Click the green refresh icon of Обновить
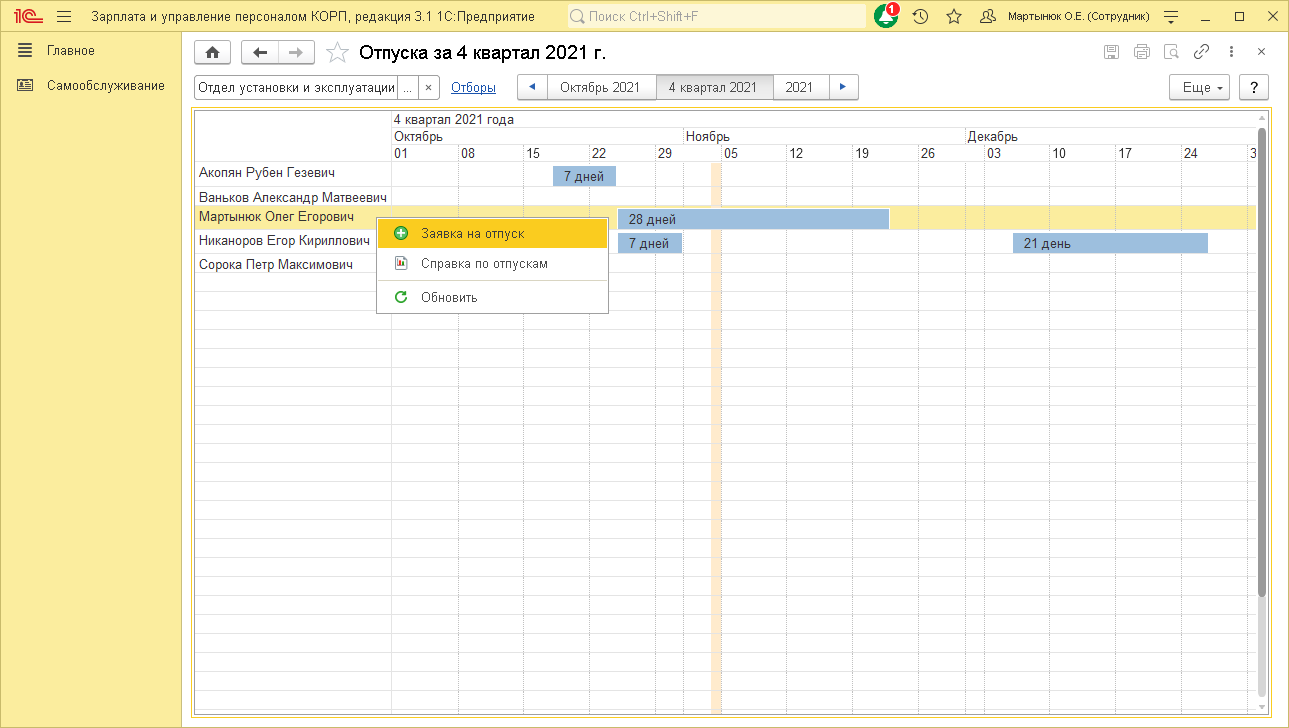 (401, 297)
